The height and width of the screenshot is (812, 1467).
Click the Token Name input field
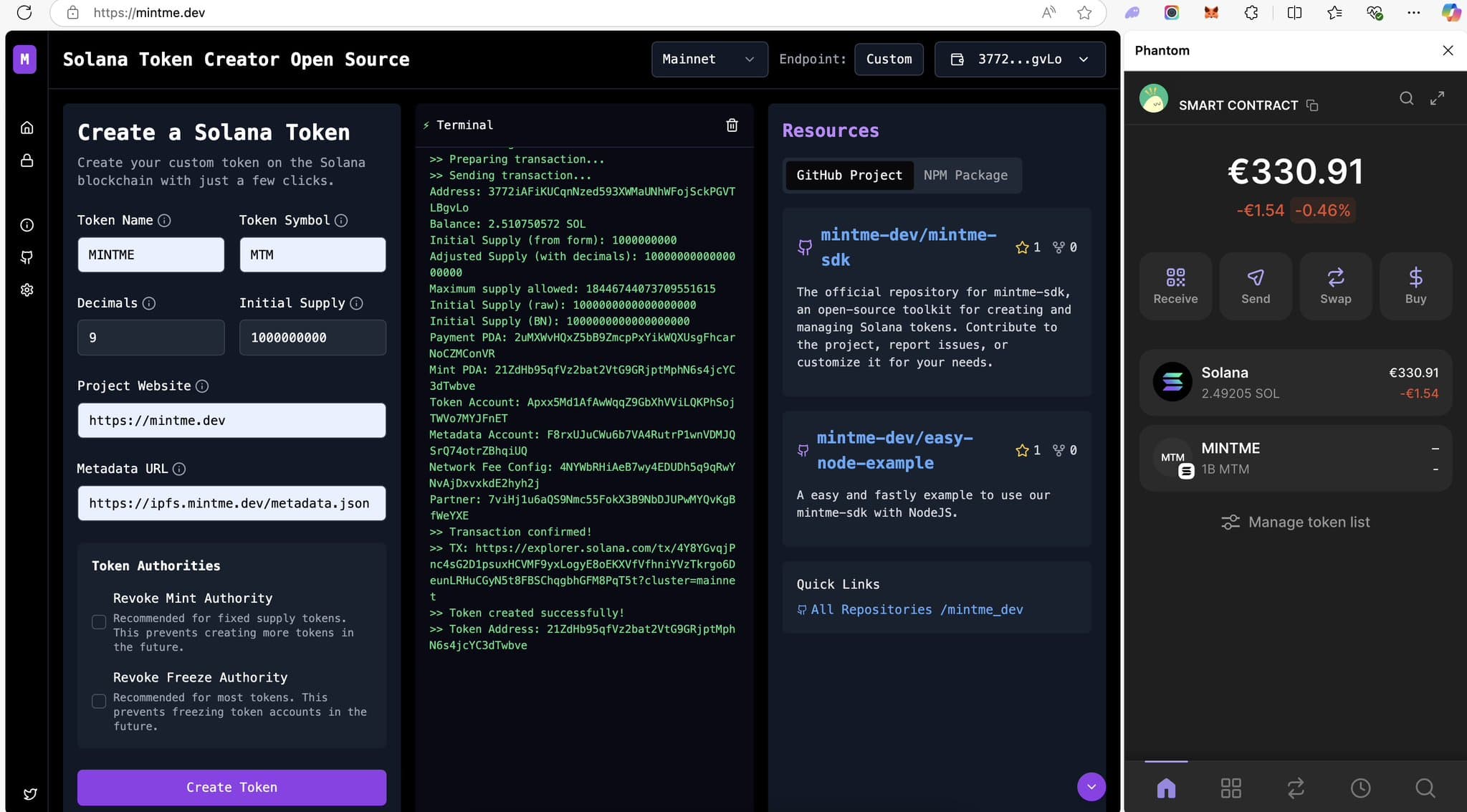(150, 254)
